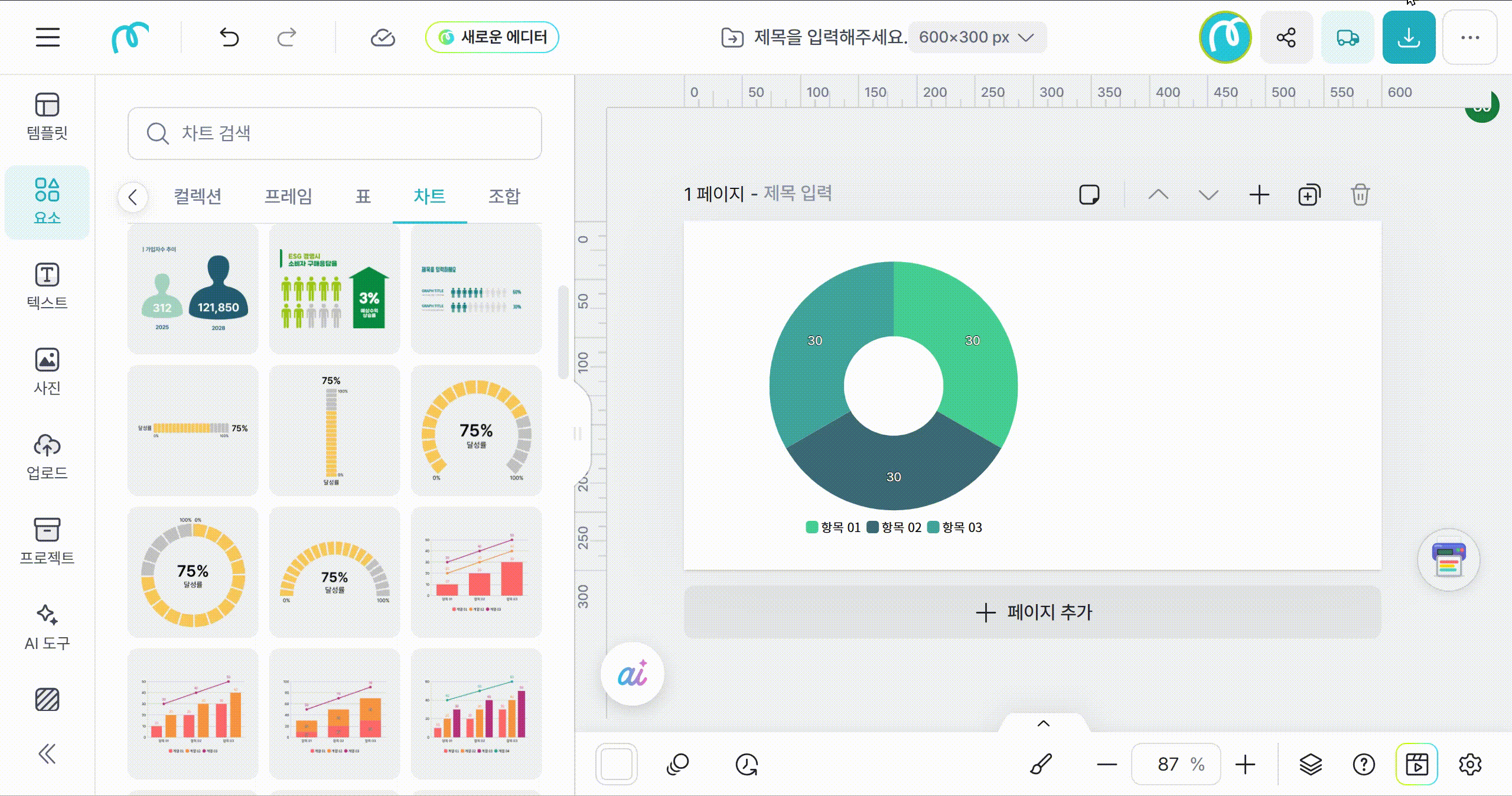Duplicate the page with copy icon
Image resolution: width=1512 pixels, height=796 pixels.
click(x=1309, y=195)
